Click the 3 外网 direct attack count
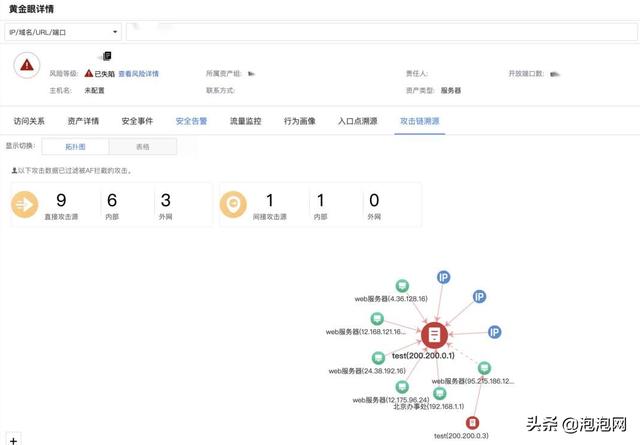640x445 pixels. pyautogui.click(x=165, y=200)
